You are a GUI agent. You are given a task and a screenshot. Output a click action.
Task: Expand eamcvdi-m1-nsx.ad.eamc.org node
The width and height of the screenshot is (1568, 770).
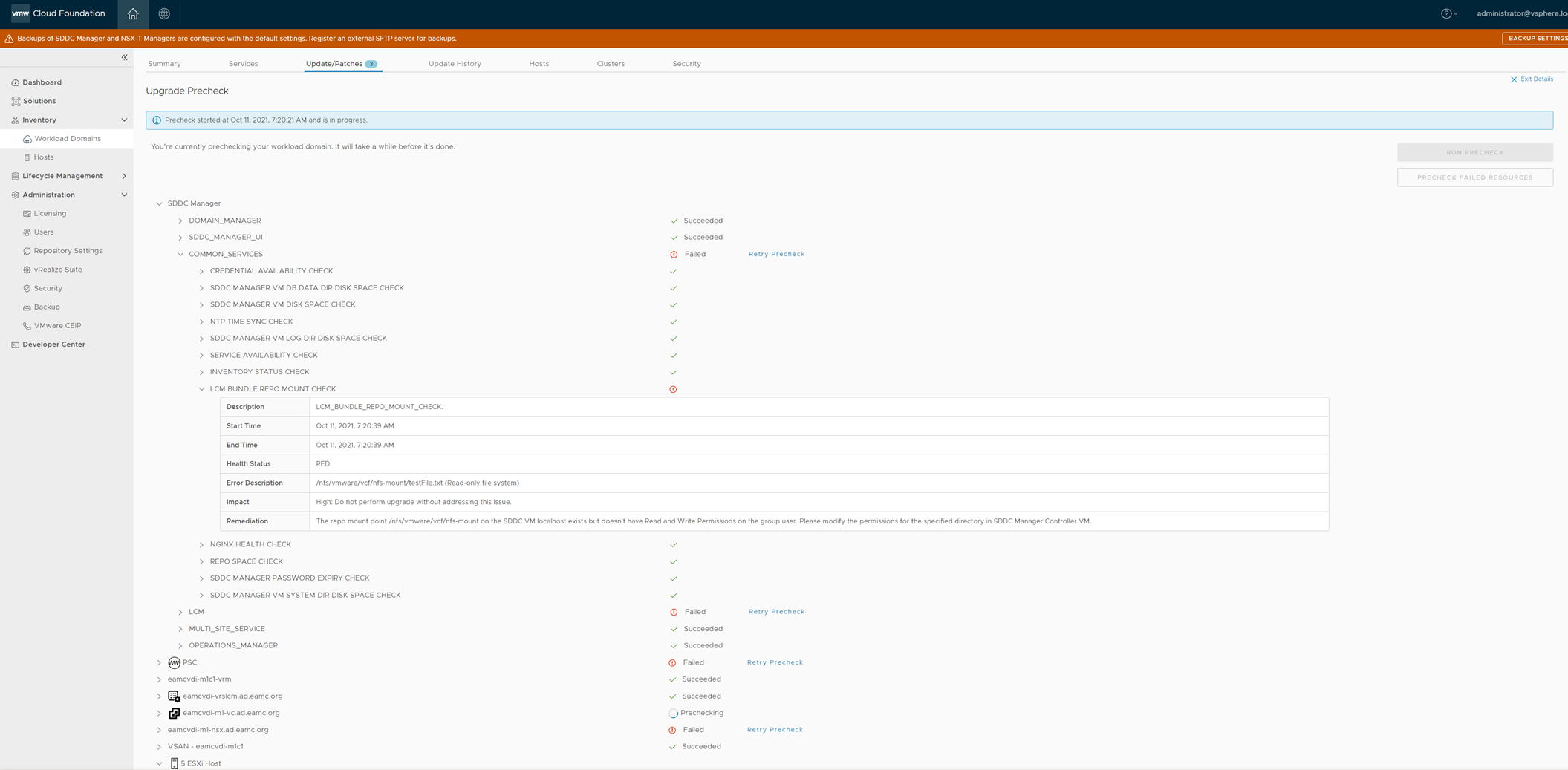pyautogui.click(x=159, y=730)
